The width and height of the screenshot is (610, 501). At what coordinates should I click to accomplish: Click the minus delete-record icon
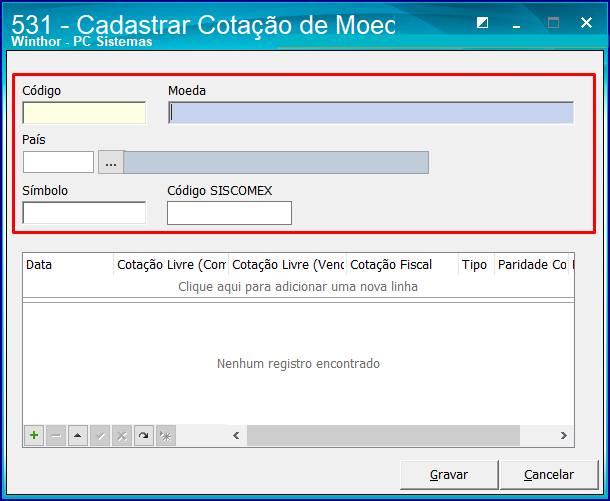click(56, 435)
